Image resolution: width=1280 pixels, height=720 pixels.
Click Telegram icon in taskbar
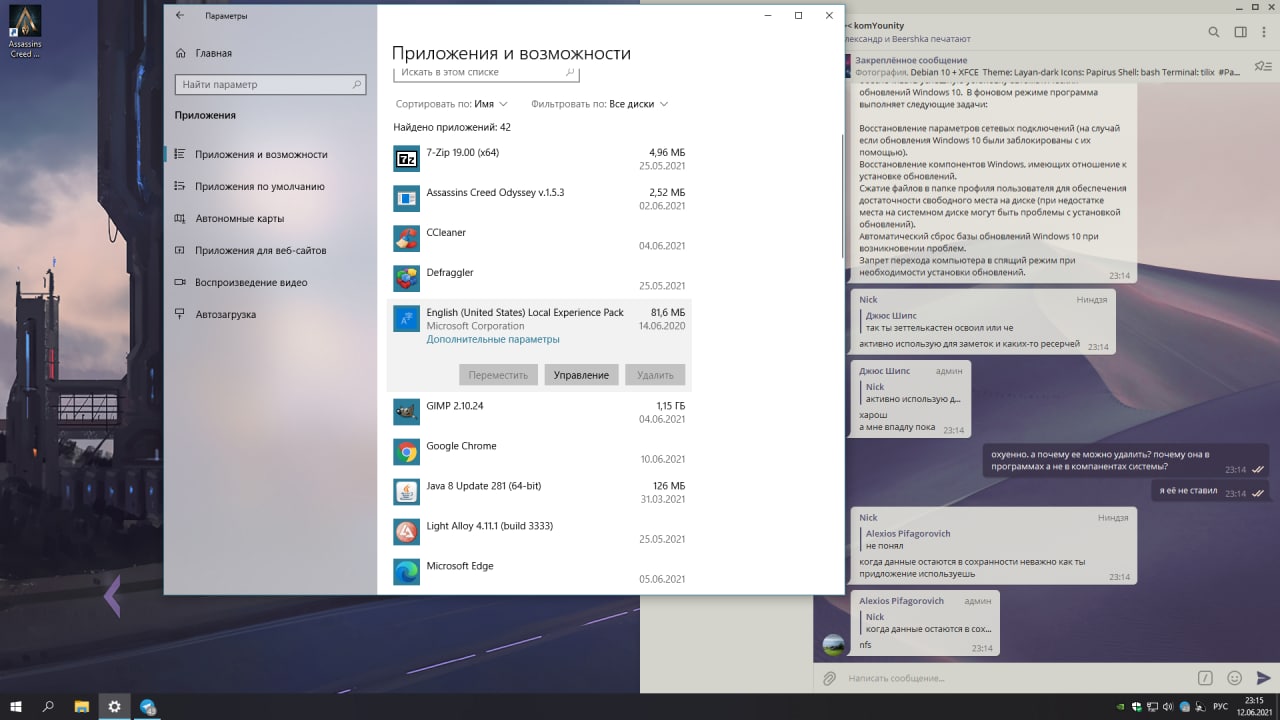(x=148, y=707)
